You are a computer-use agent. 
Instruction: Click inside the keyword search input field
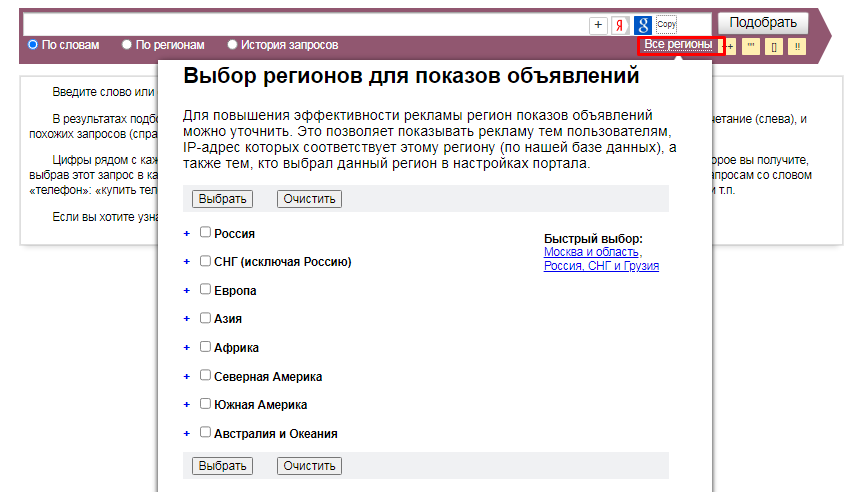click(300, 24)
